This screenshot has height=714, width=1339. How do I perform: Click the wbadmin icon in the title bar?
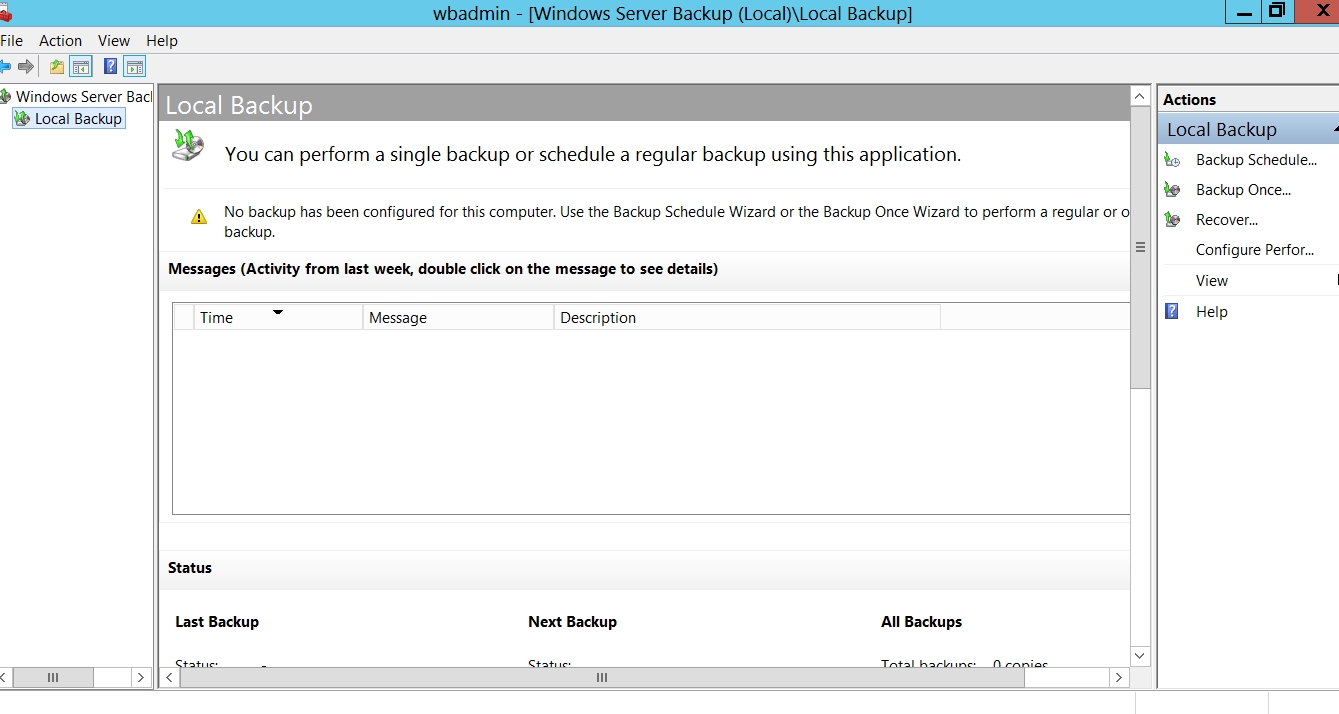5,13
